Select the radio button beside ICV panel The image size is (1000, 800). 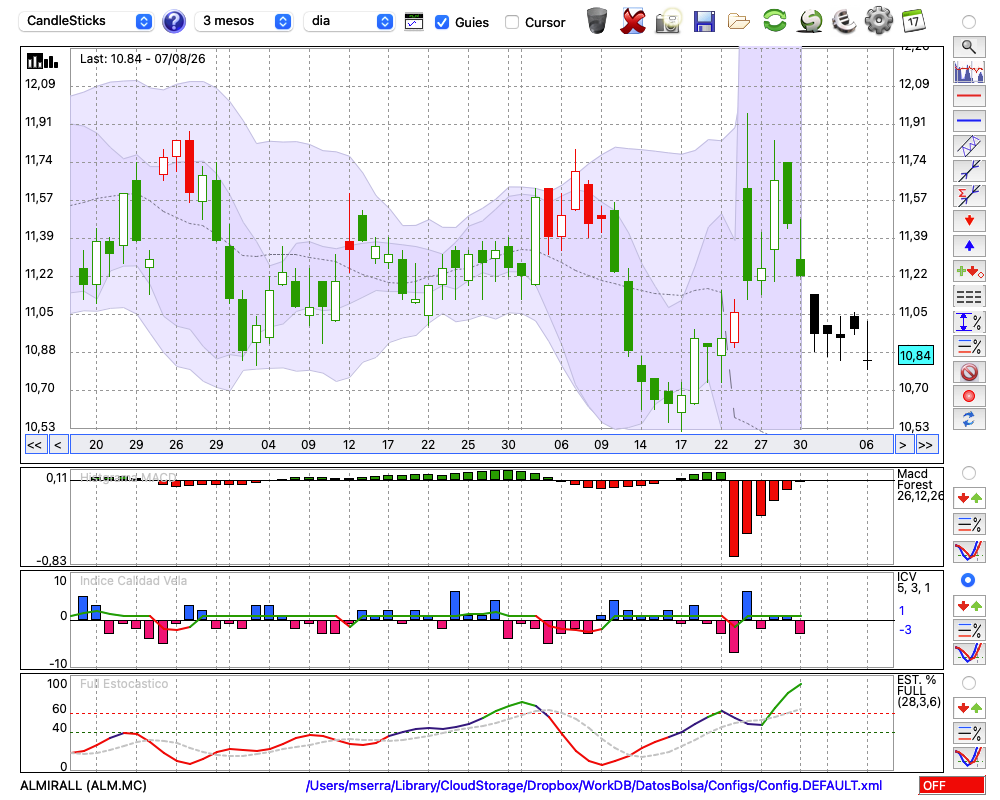click(x=968, y=580)
